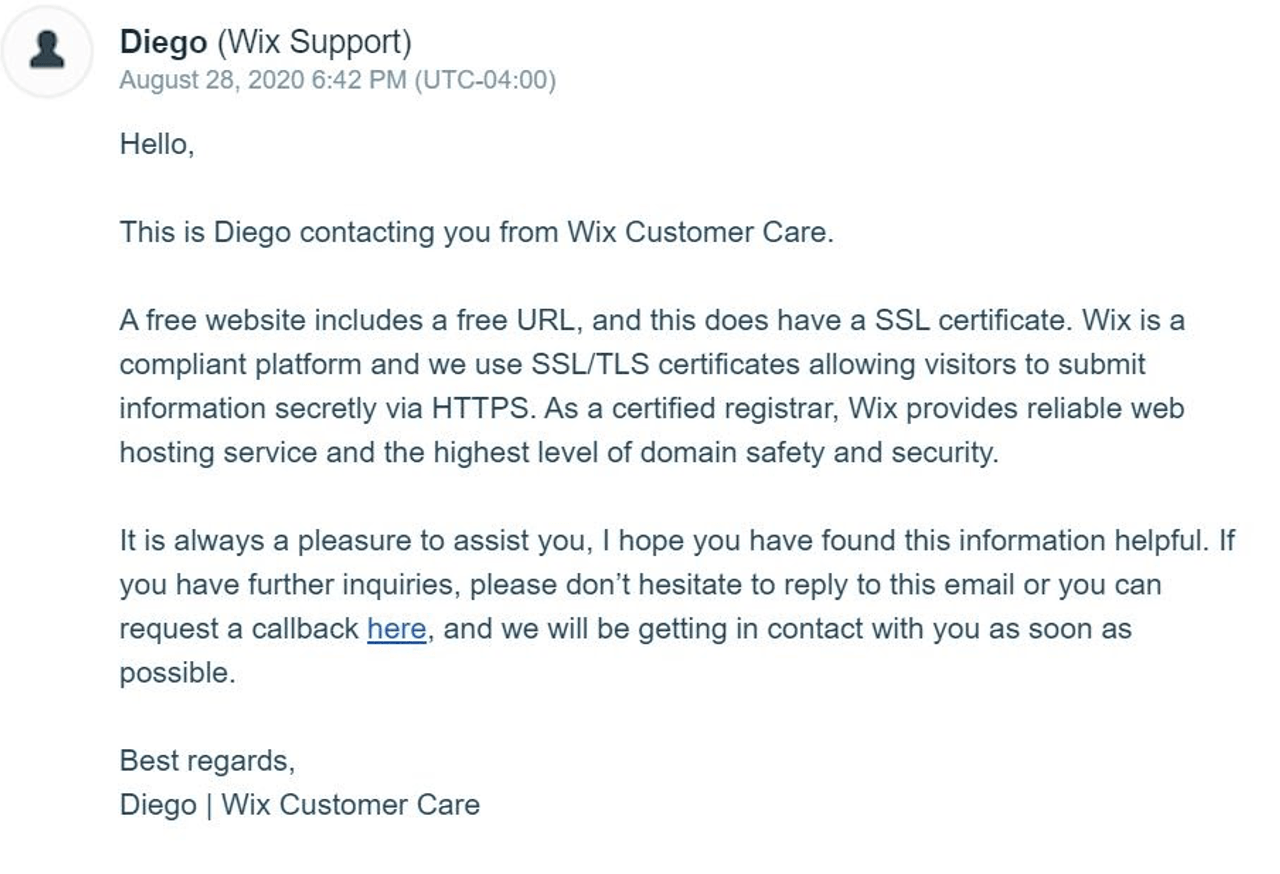
Task: Click the '(UTC-04:00)' timezone text
Action: (x=486, y=80)
